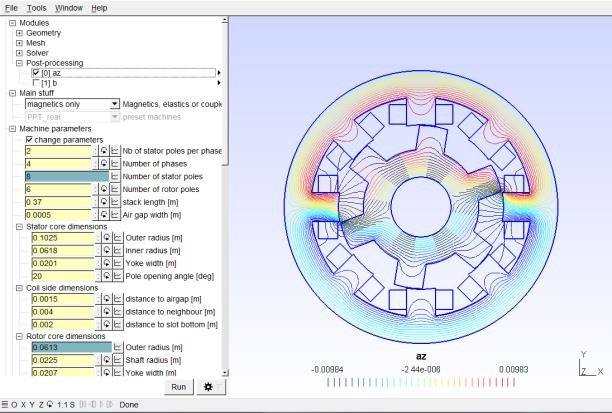The height and width of the screenshot is (413, 612).
Task: Expand the Solver module tree node
Action: pyautogui.click(x=20, y=53)
